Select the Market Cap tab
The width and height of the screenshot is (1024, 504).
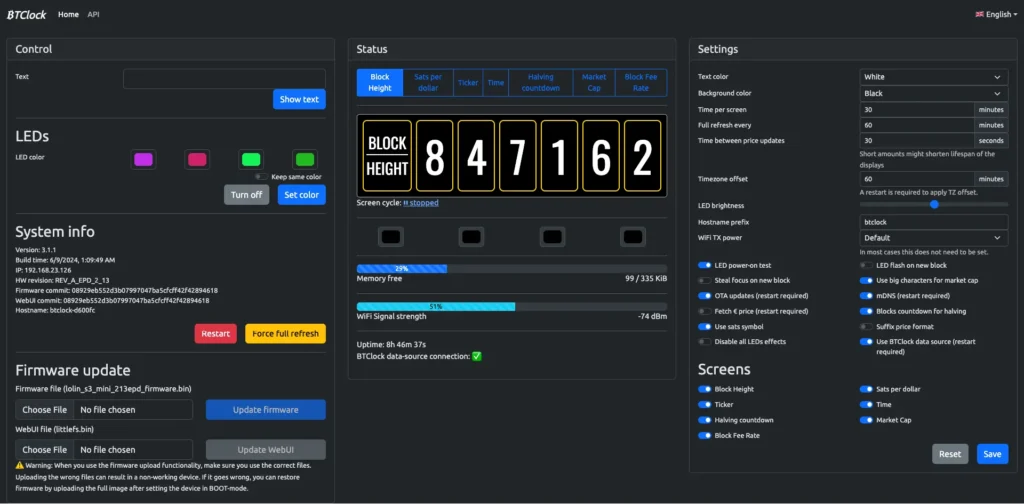(x=594, y=83)
